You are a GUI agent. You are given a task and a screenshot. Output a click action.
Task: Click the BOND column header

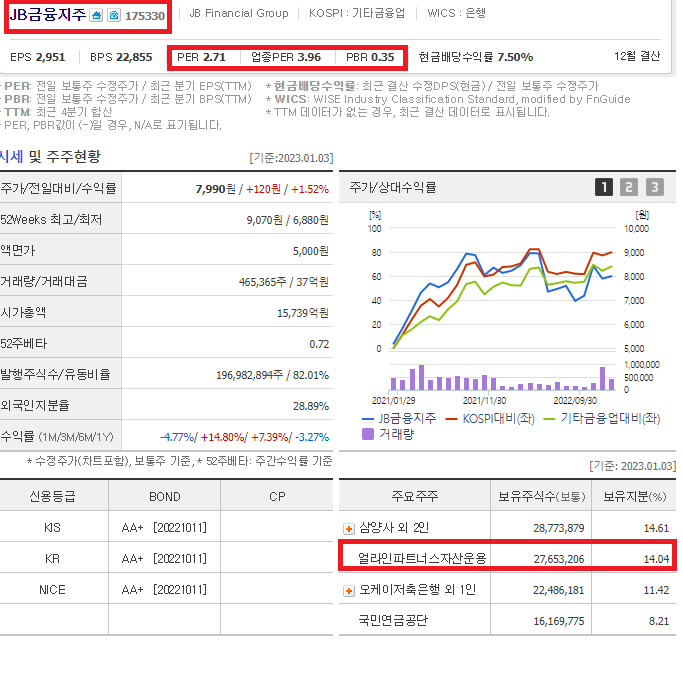165,497
